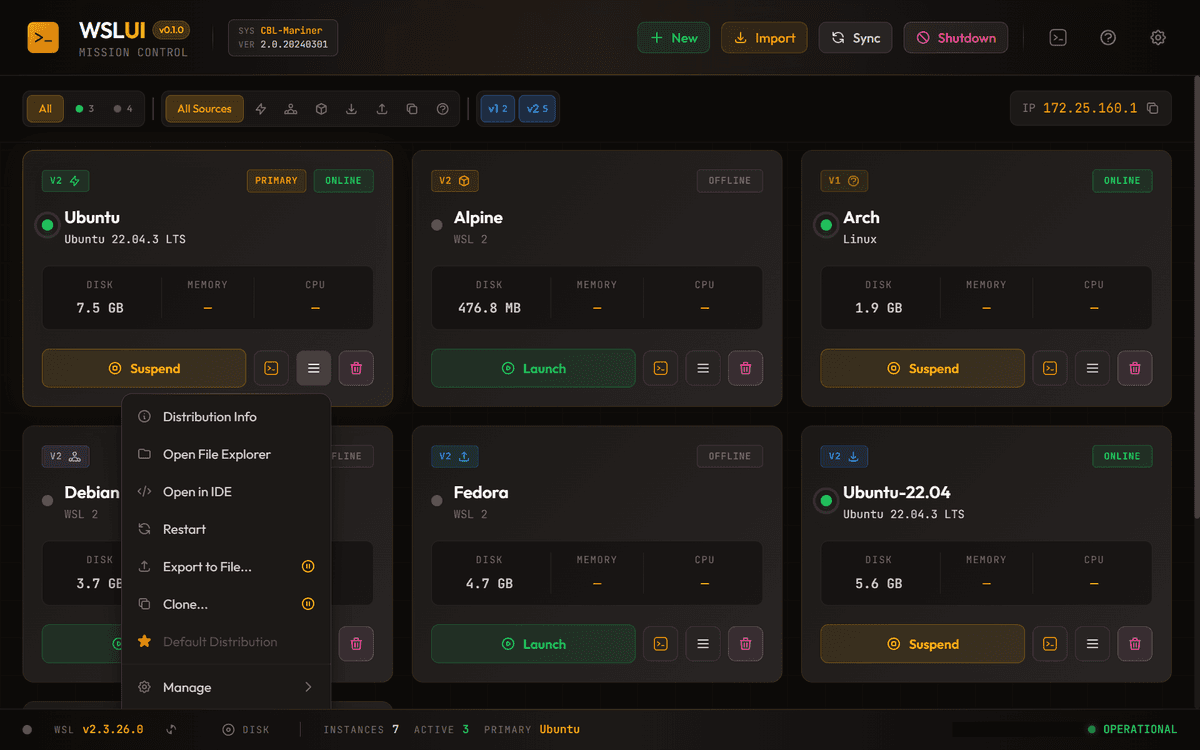Toggle the v1 distributions filter
This screenshot has height=750, width=1200.
[497, 108]
